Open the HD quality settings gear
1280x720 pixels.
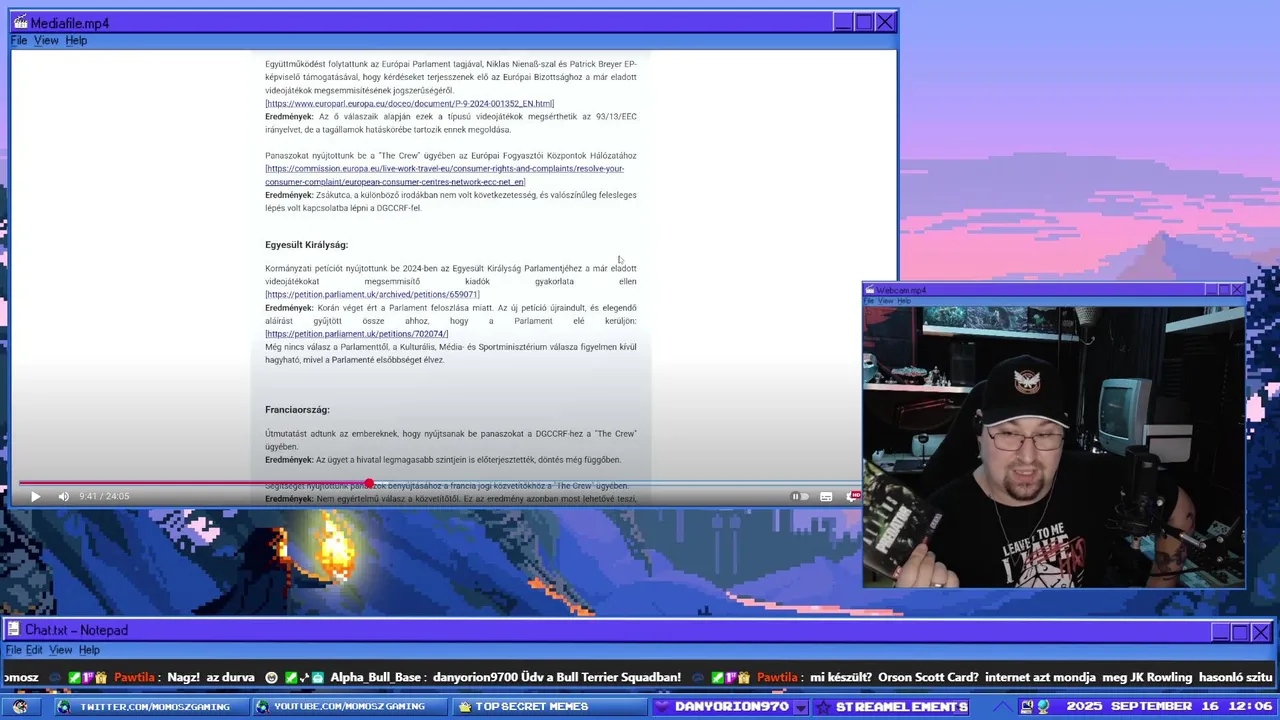pyautogui.click(x=853, y=496)
